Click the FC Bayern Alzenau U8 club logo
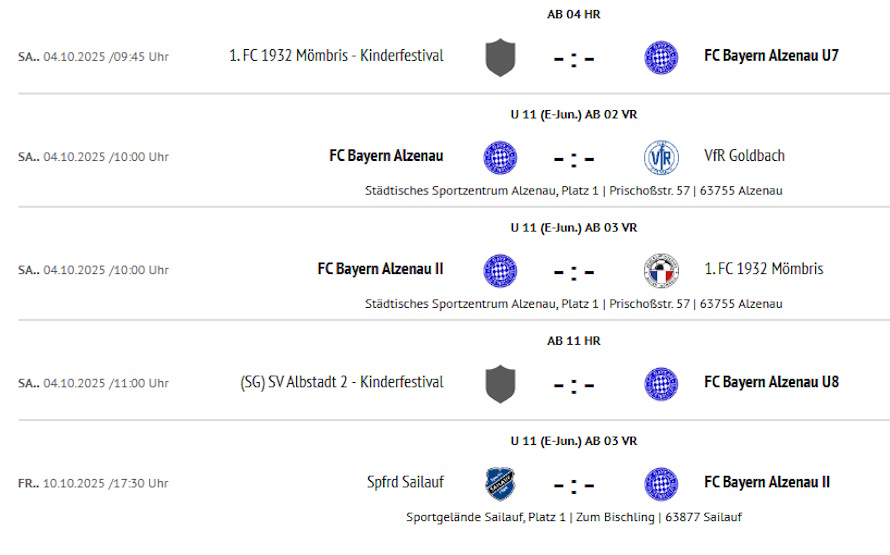 [x=661, y=384]
